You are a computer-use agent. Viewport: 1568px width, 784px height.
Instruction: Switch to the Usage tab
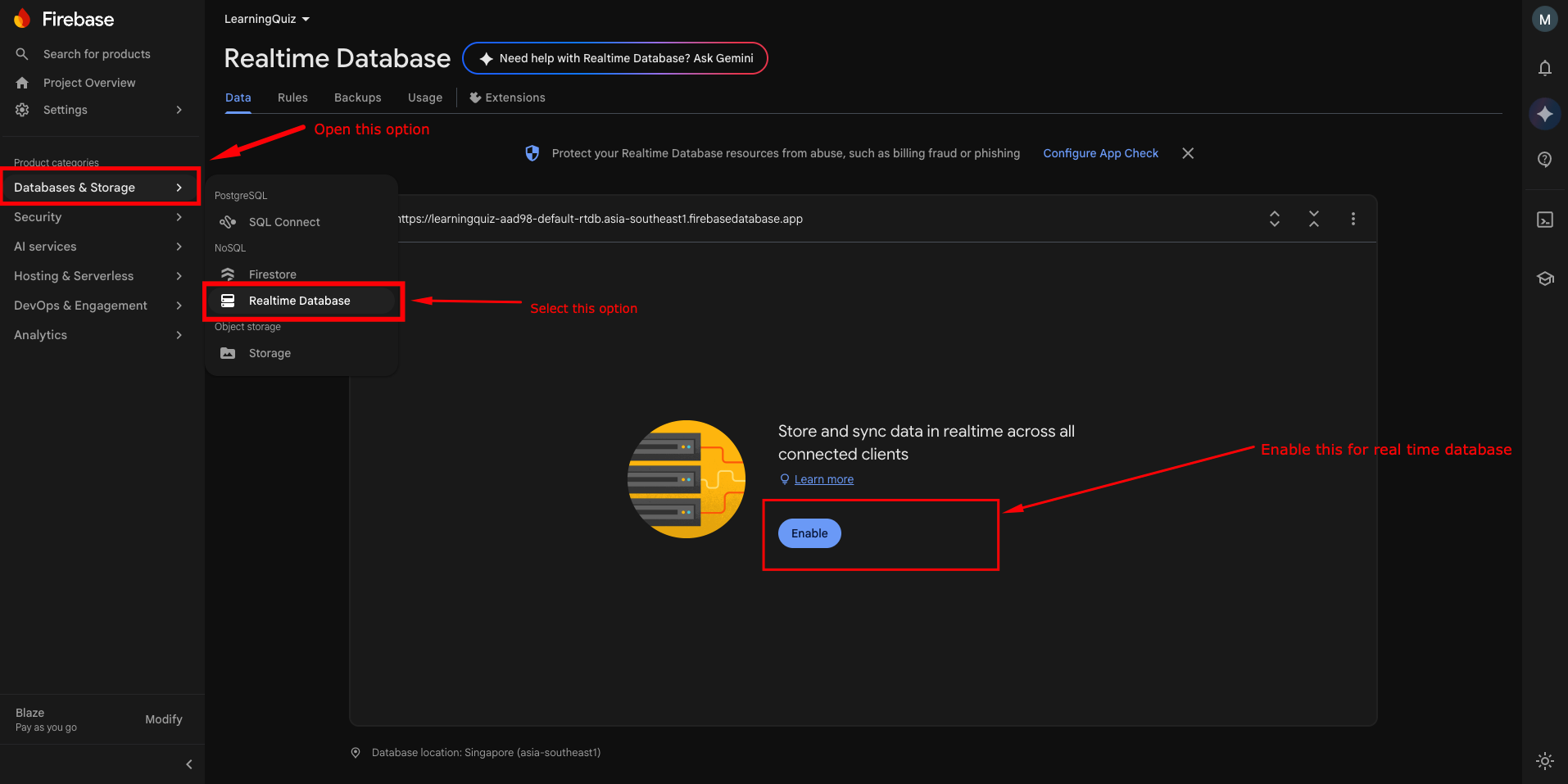[425, 97]
